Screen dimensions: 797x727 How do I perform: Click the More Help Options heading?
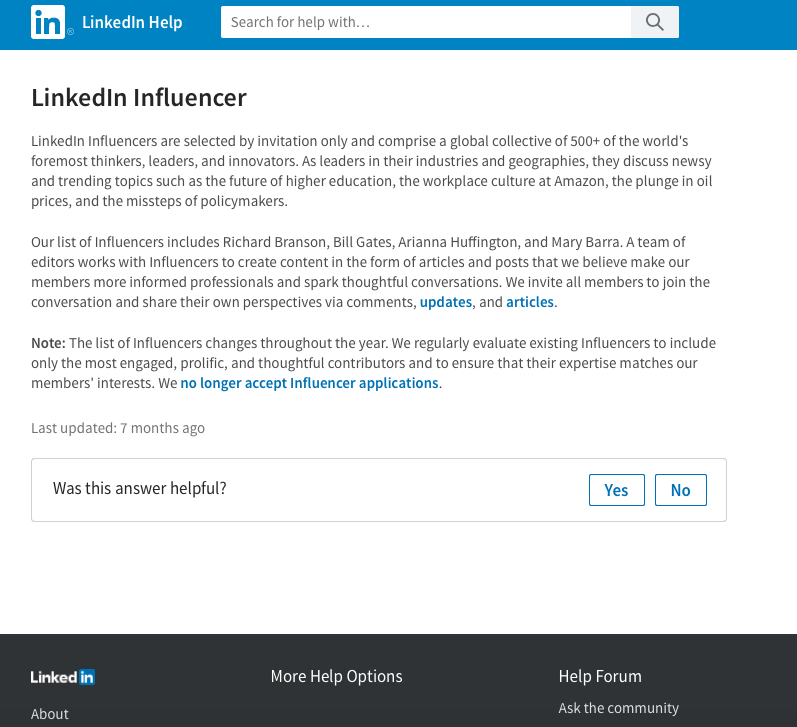coord(336,676)
